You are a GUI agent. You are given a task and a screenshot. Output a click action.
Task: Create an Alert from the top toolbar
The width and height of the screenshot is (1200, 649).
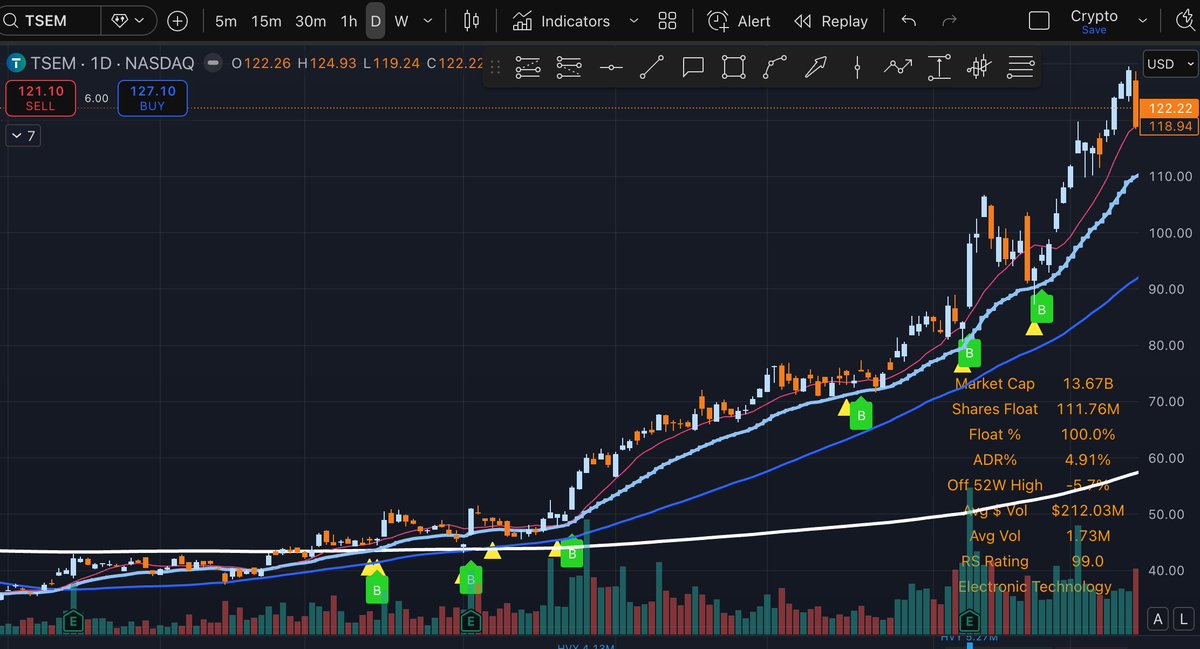(739, 21)
